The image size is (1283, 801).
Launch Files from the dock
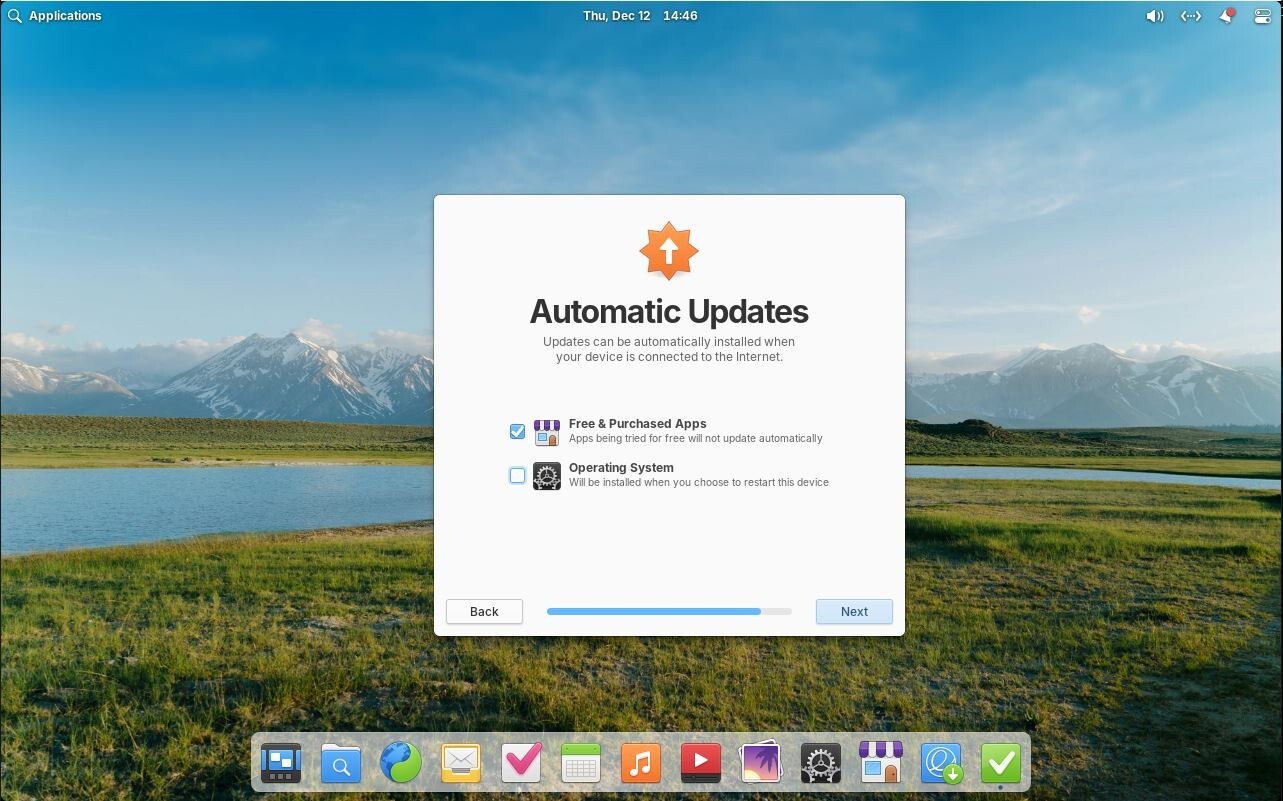coord(341,763)
